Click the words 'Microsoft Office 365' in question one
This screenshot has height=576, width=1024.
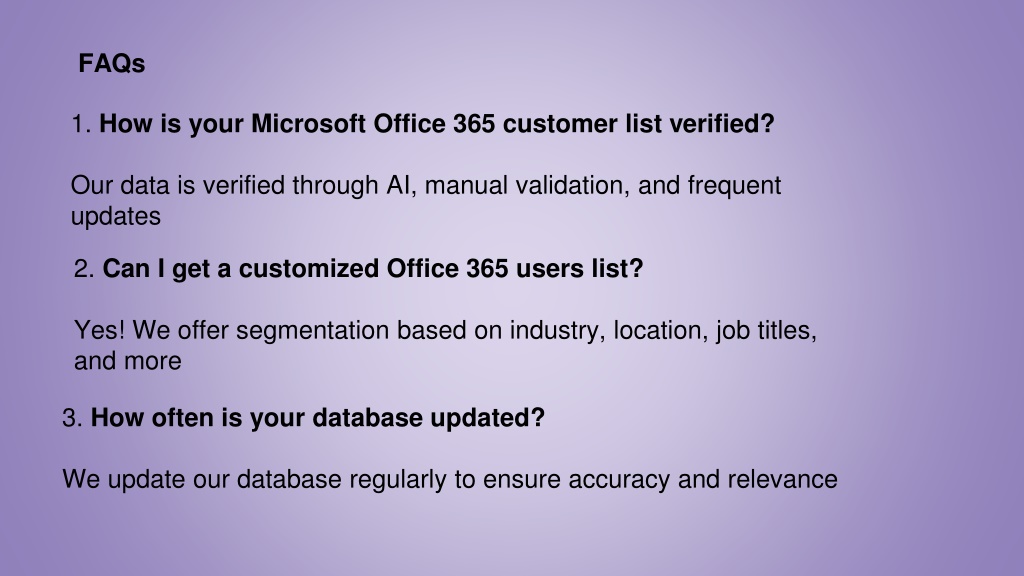point(373,123)
